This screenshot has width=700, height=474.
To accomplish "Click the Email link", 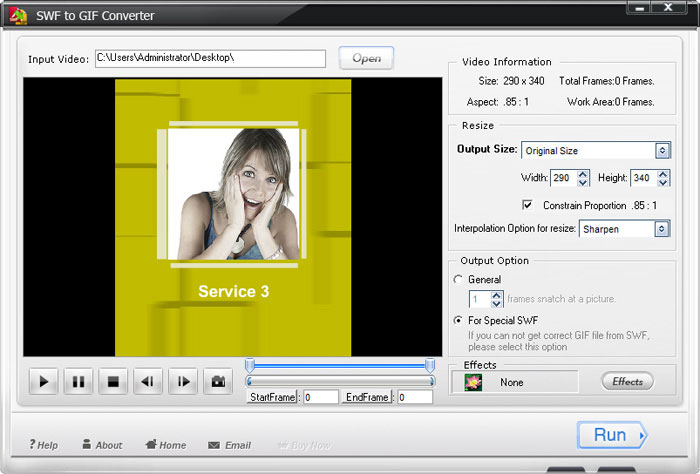I will pyautogui.click(x=229, y=445).
